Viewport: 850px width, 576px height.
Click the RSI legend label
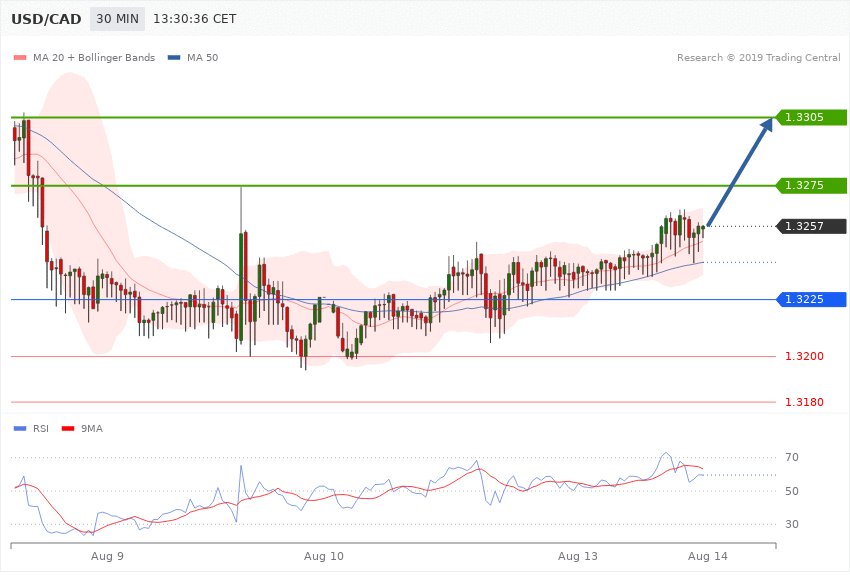click(41, 429)
